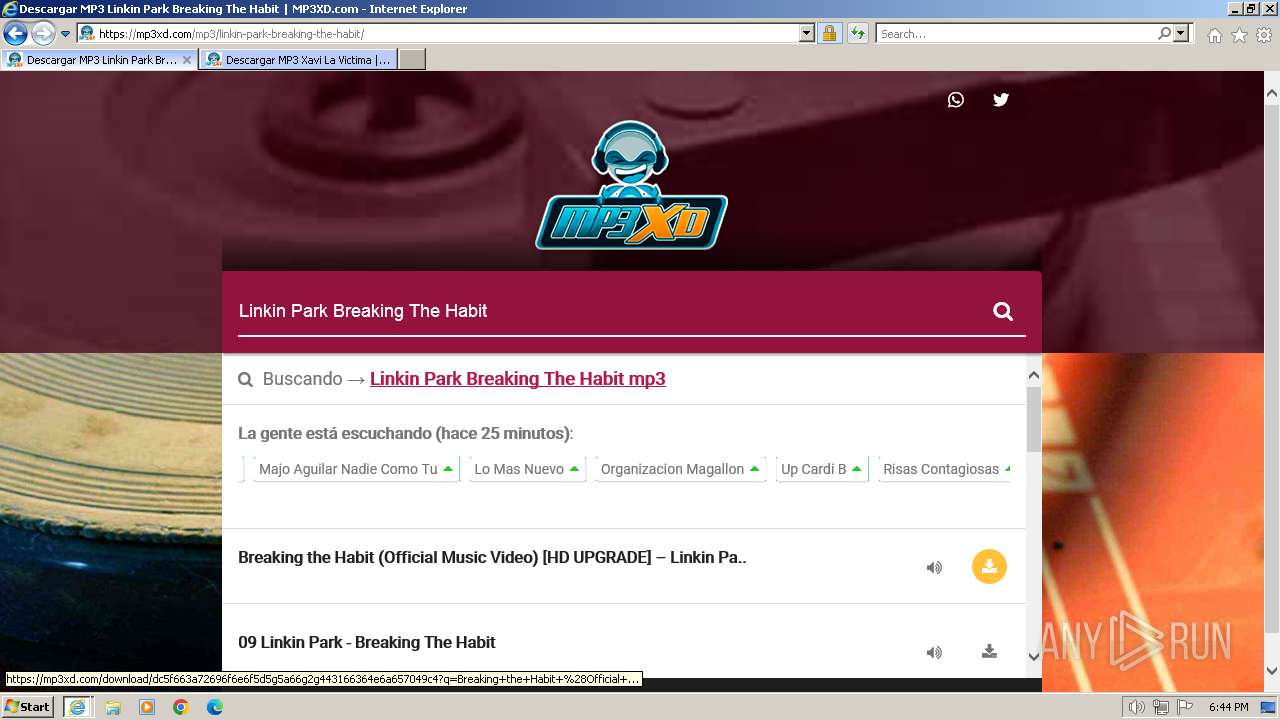Expand the address bar history dropdown
The image size is (1280, 720).
click(x=807, y=33)
